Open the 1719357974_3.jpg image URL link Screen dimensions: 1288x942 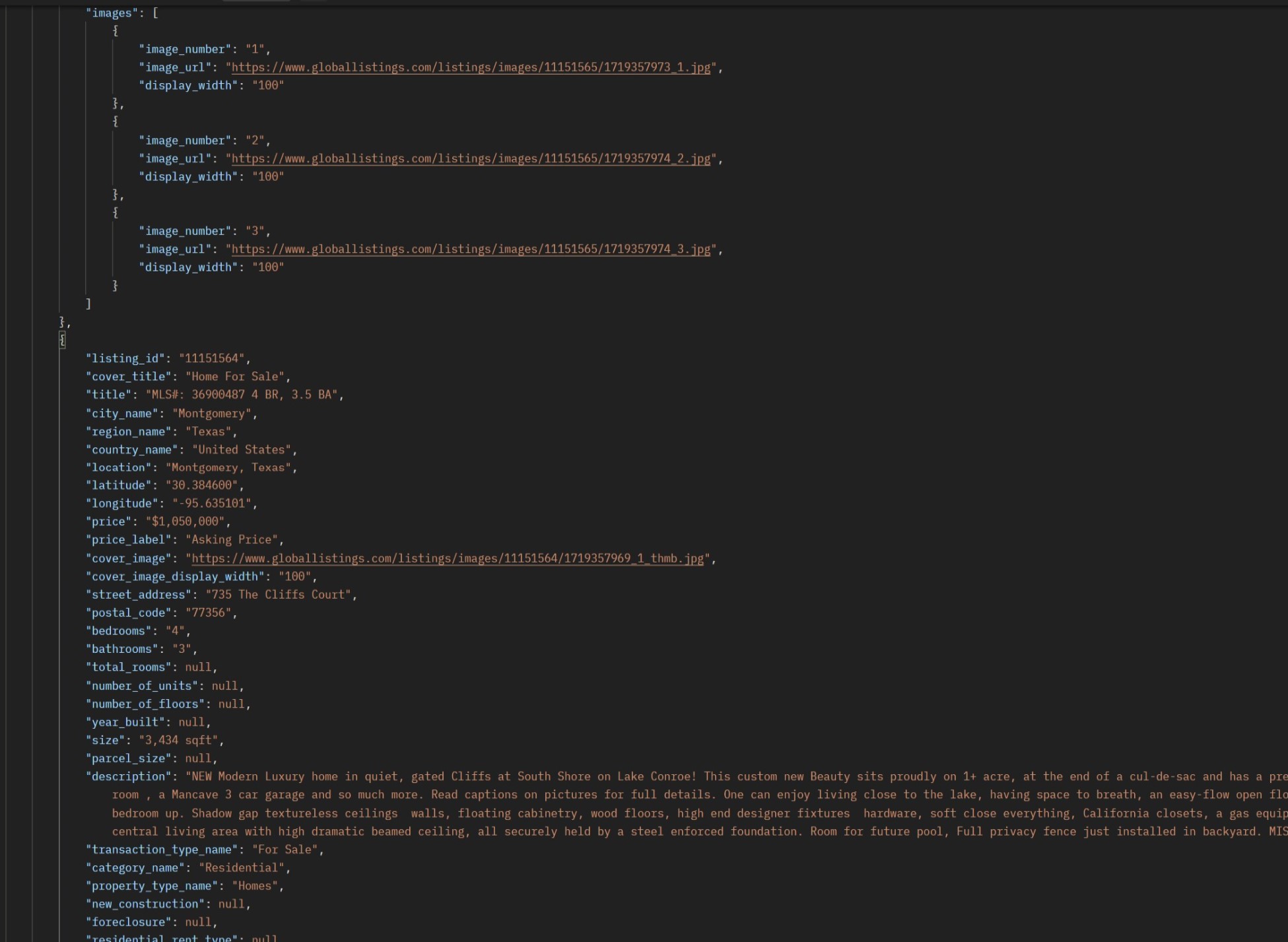(x=471, y=249)
